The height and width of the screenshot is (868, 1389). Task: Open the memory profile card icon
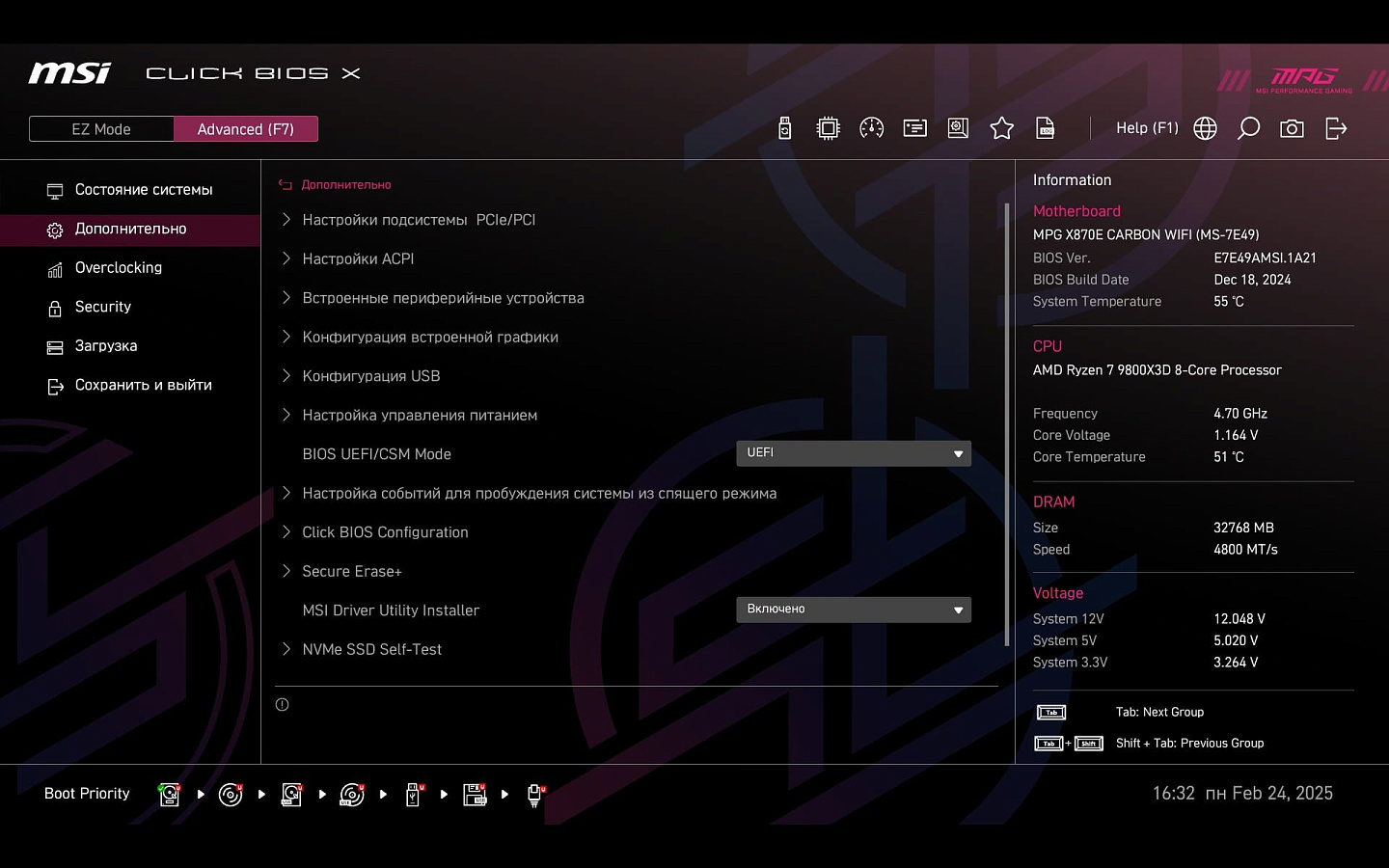[x=914, y=128]
